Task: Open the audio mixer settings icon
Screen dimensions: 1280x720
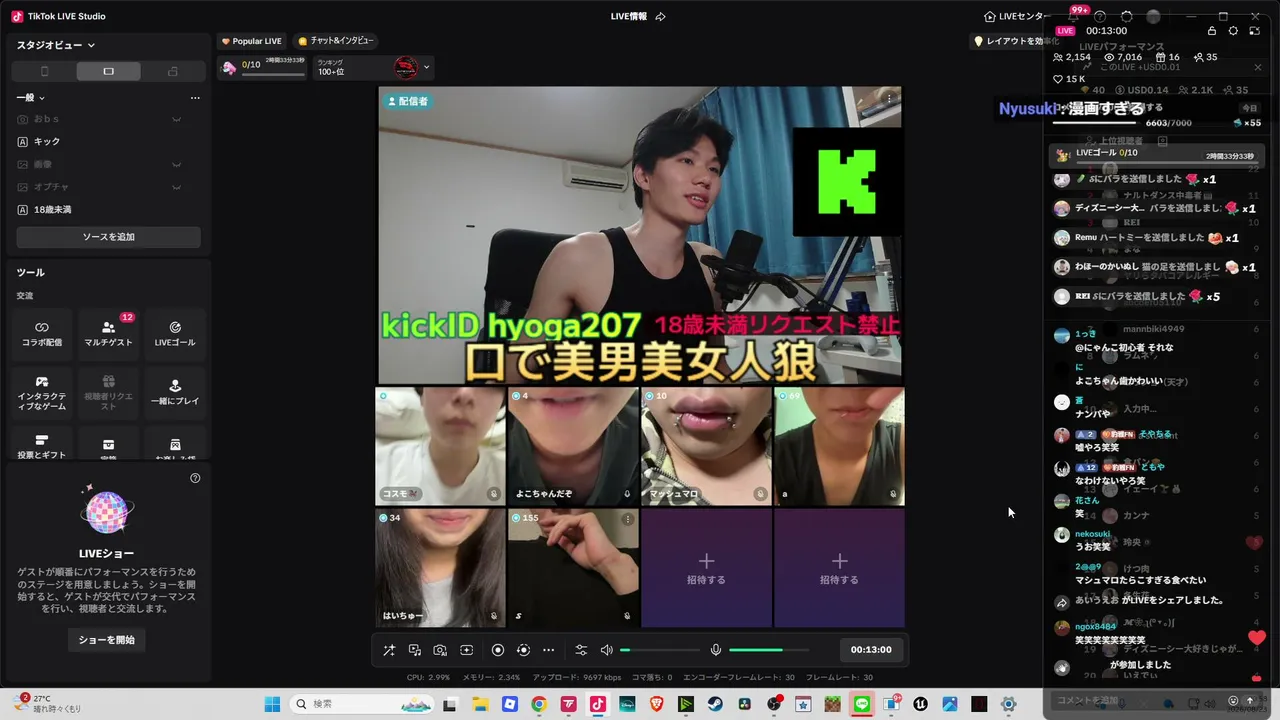Action: coord(581,650)
